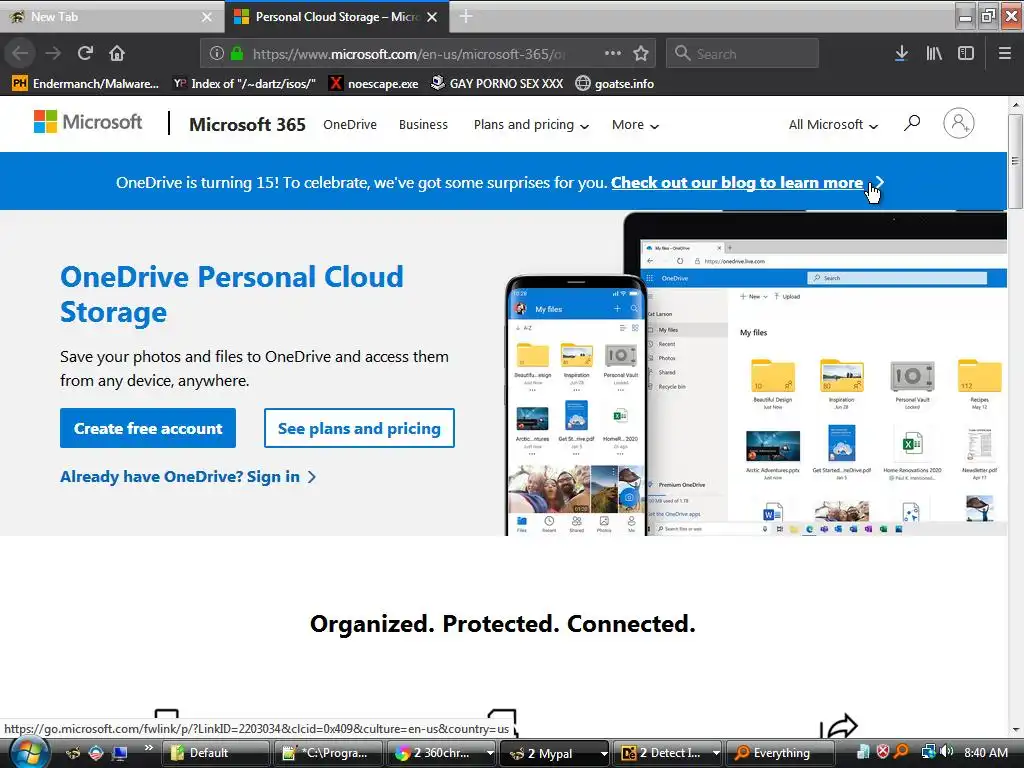Image resolution: width=1024 pixels, height=768 pixels.
Task: Expand the All Microsoft dropdown
Action: (x=833, y=125)
